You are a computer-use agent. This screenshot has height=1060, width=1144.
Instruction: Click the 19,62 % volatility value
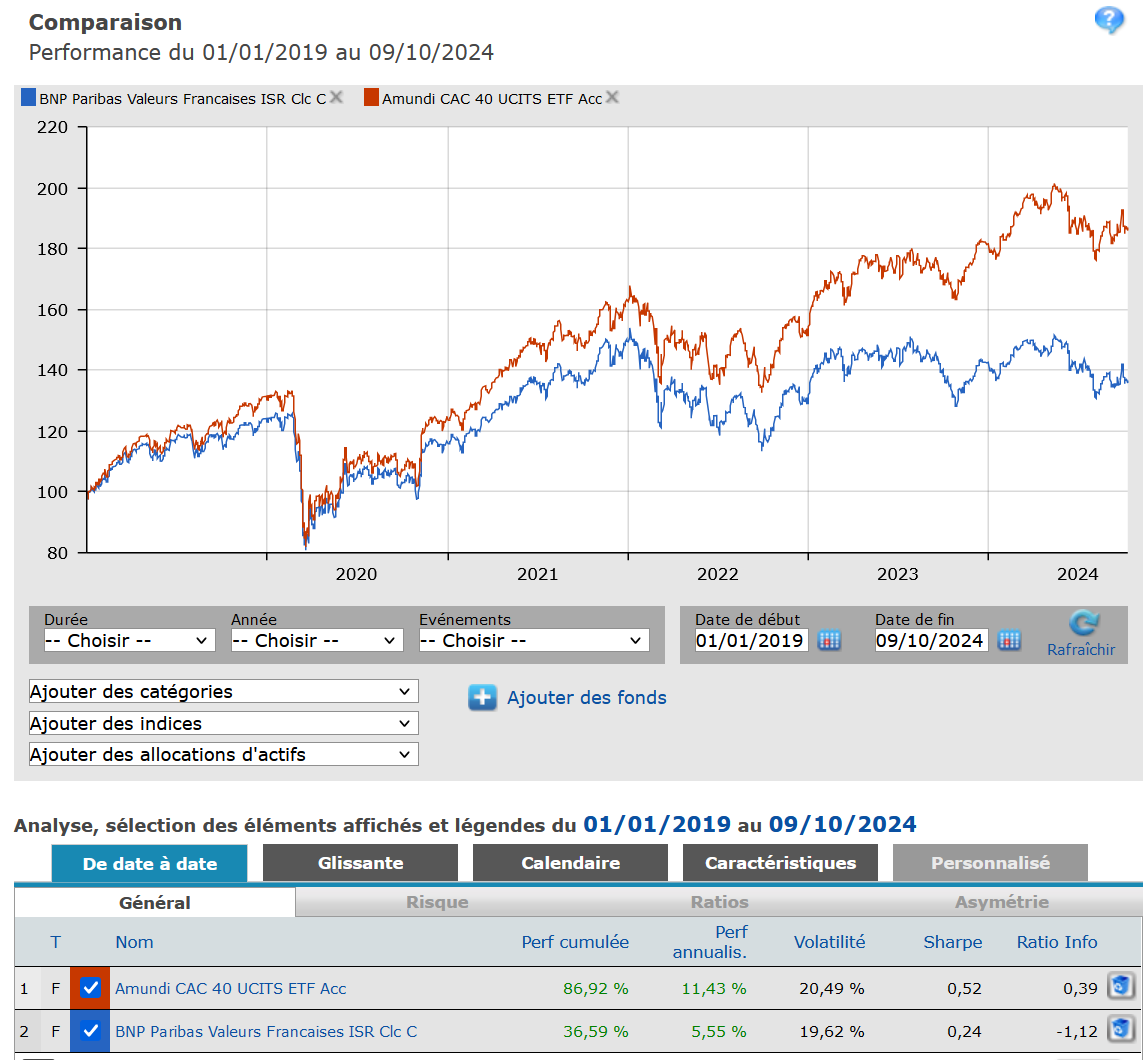(832, 1032)
